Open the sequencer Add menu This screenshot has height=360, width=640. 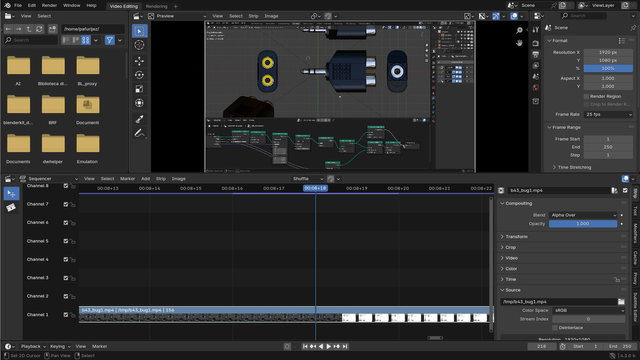click(145, 179)
